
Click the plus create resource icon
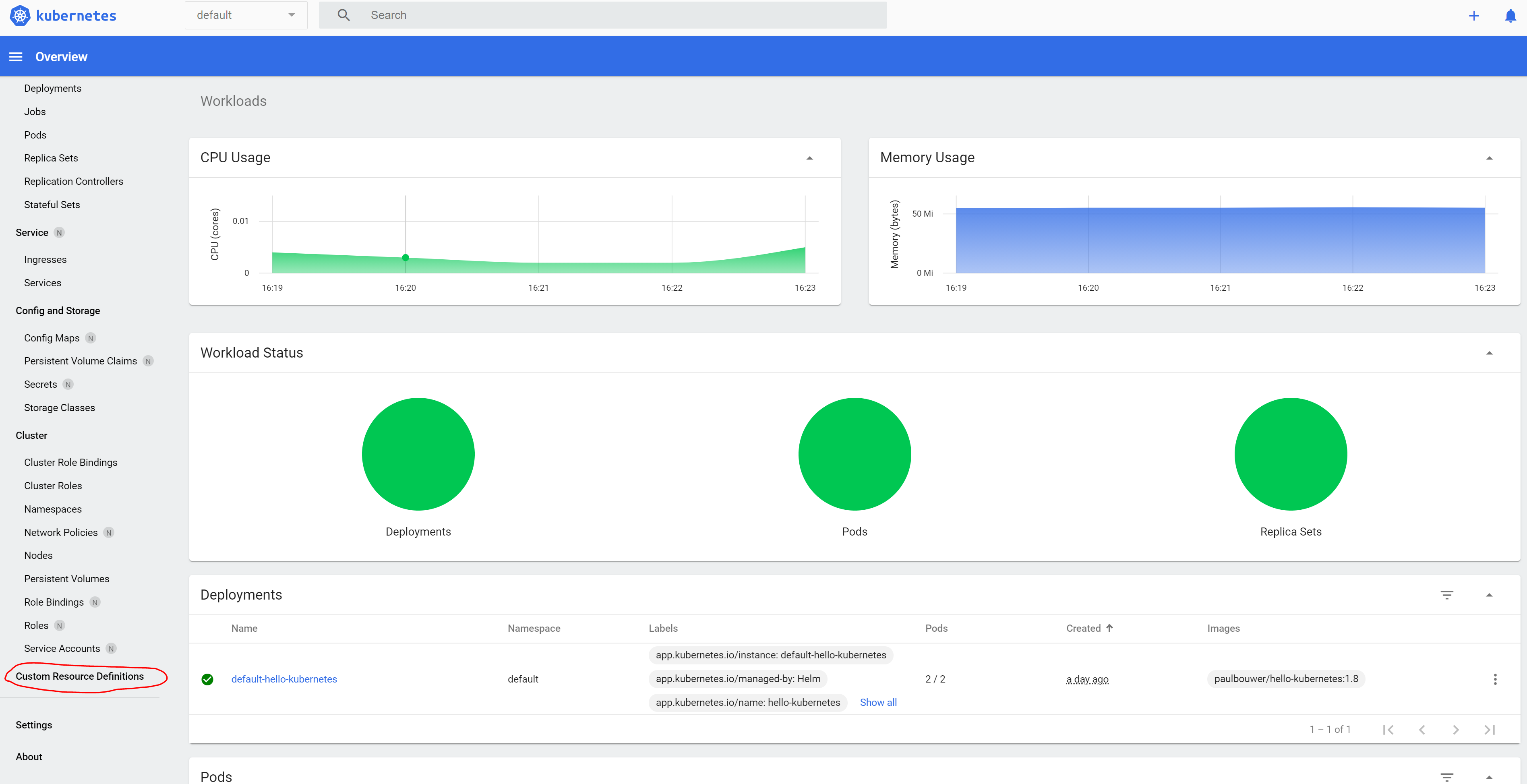click(x=1474, y=15)
